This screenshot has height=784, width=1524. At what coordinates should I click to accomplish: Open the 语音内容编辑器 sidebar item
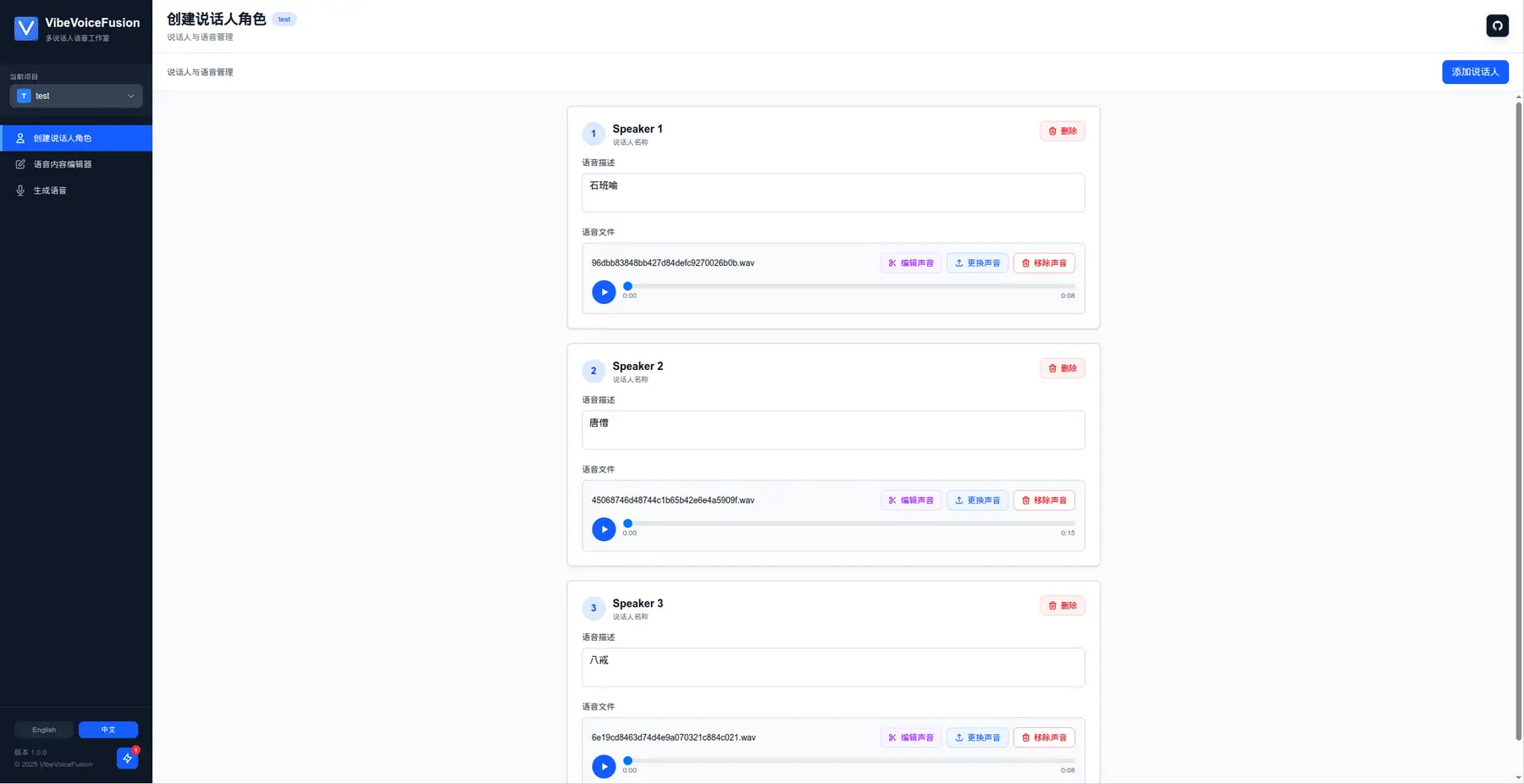point(63,164)
